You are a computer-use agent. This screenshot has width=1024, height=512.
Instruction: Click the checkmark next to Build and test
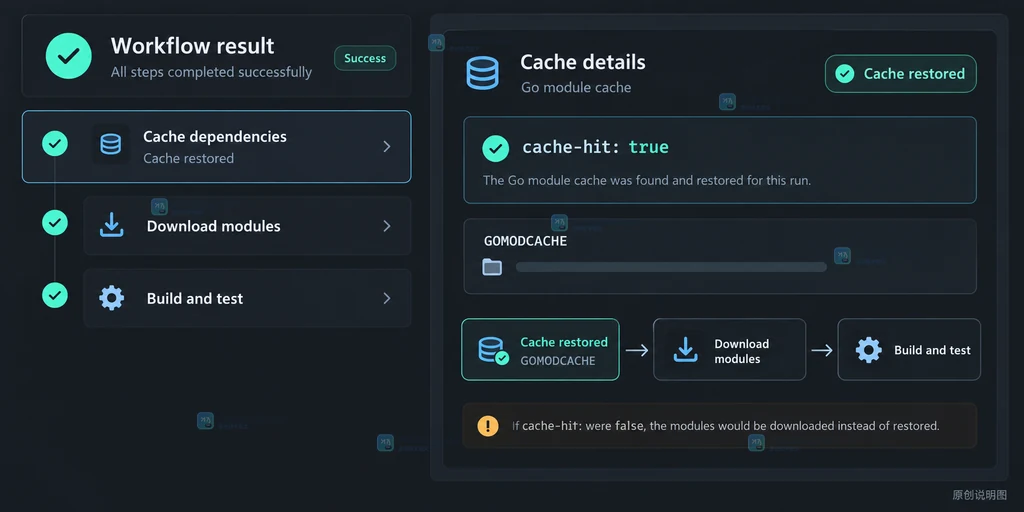tap(55, 295)
